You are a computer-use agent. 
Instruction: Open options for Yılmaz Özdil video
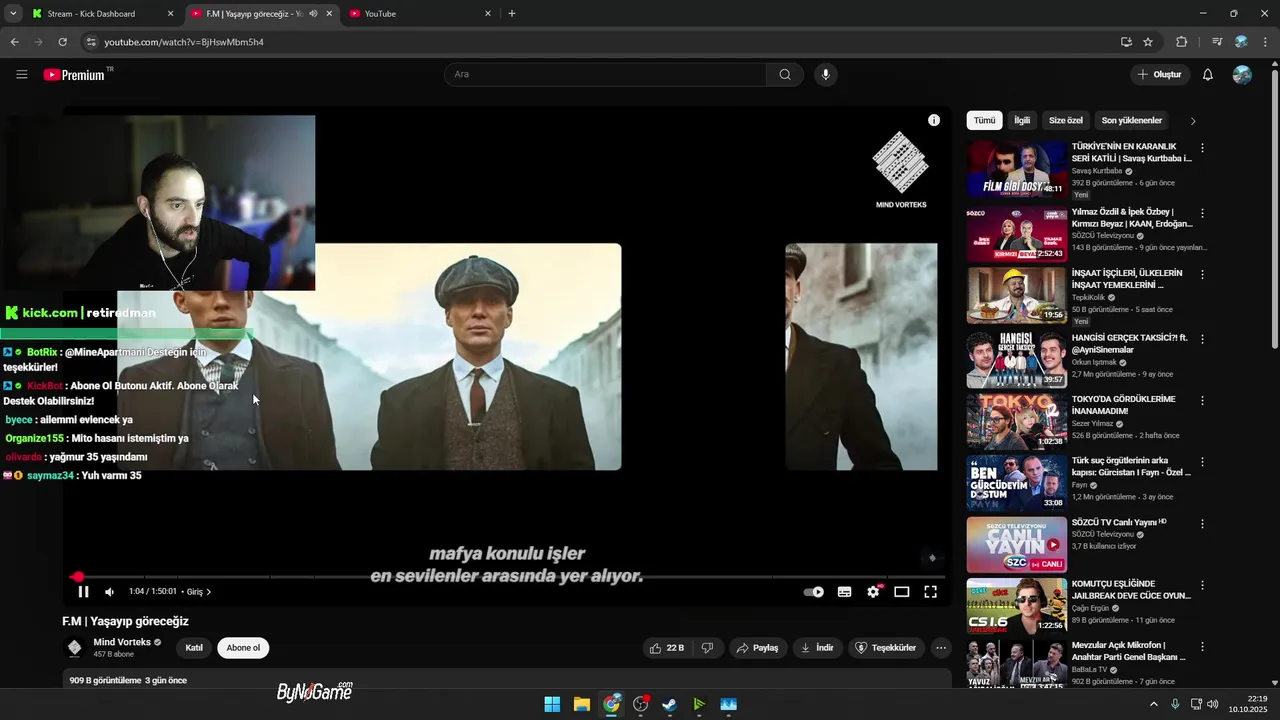click(x=1202, y=213)
